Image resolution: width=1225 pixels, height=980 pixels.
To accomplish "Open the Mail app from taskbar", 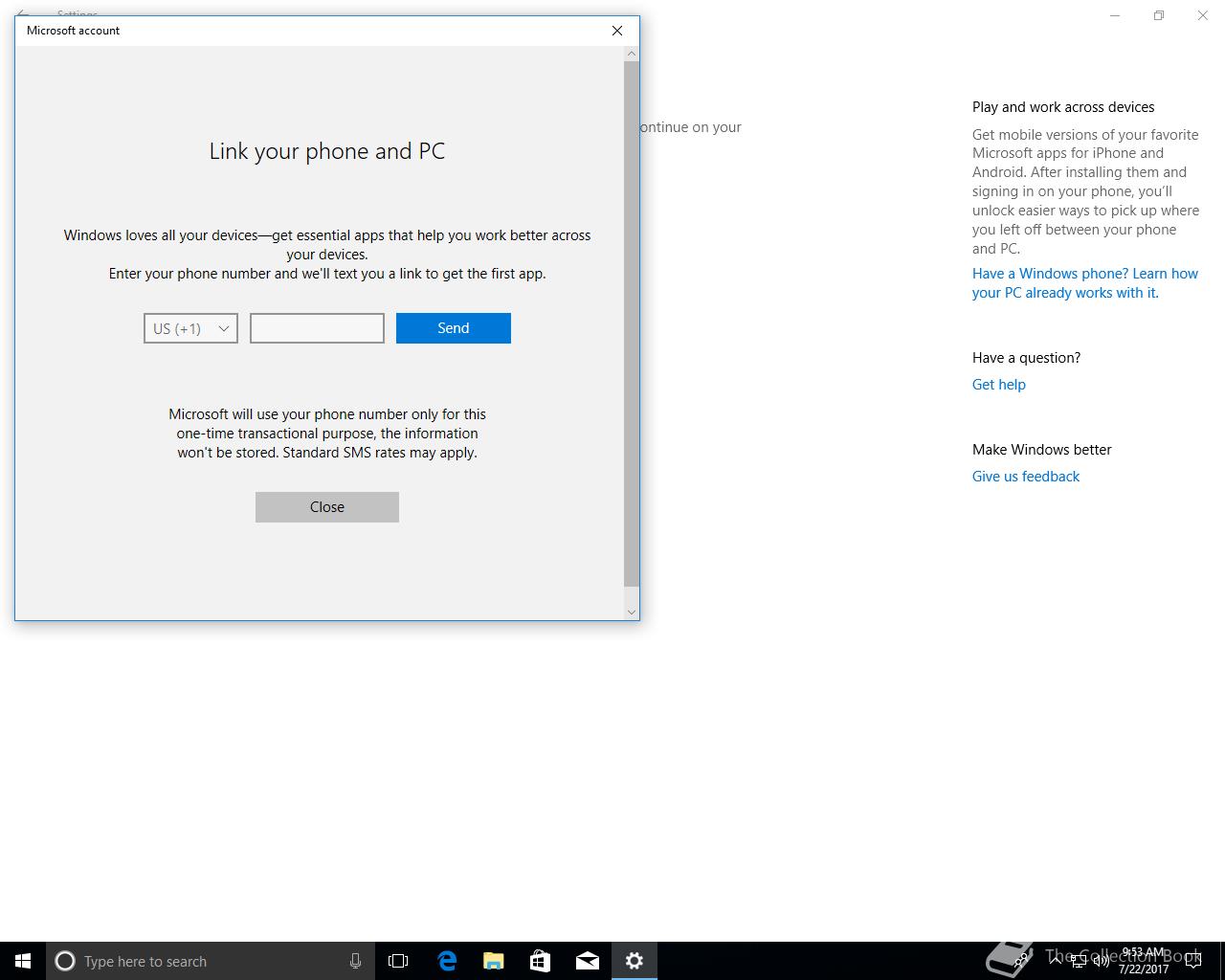I will 588,961.
